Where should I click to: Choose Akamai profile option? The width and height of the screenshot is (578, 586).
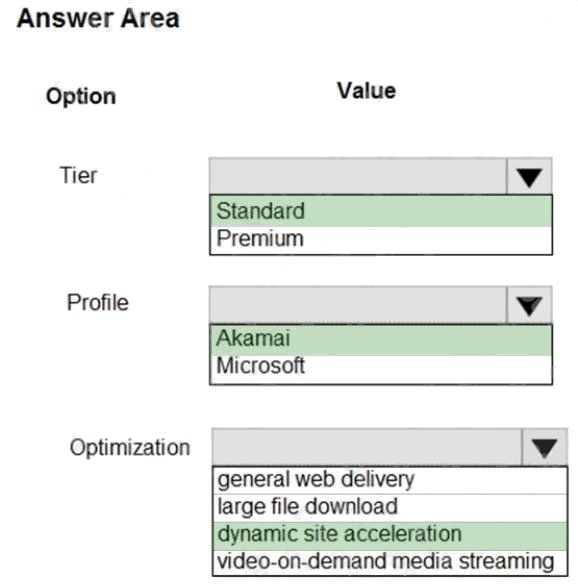pyautogui.click(x=381, y=340)
